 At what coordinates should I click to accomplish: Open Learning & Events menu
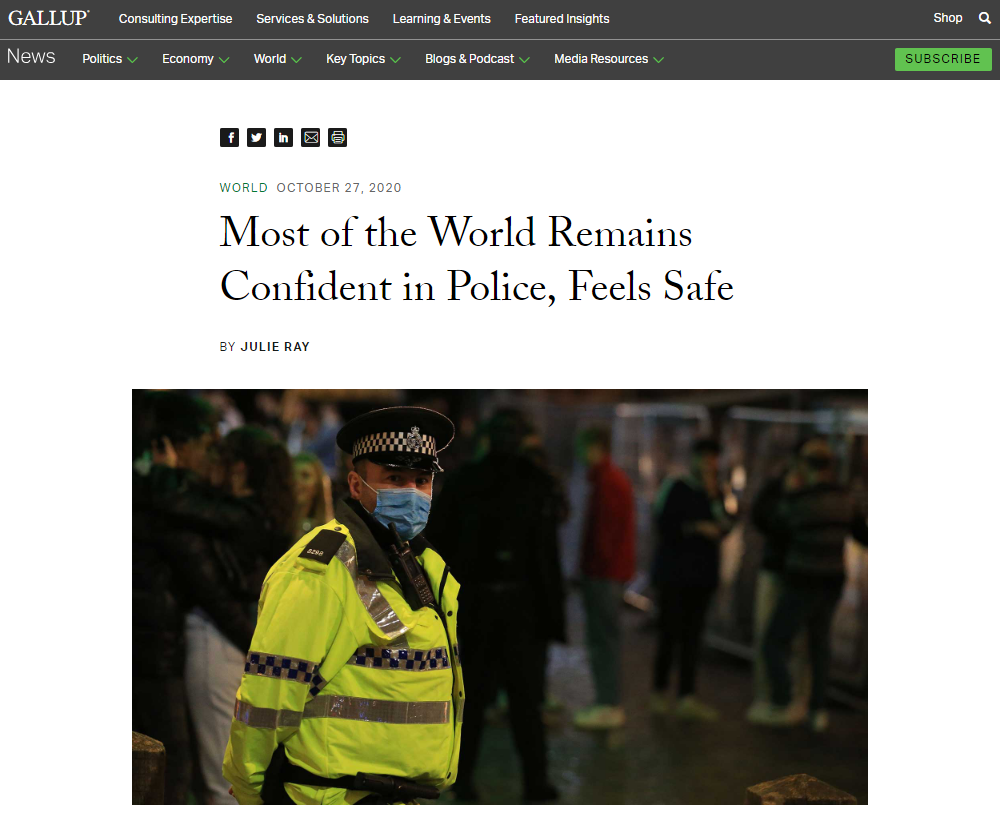tap(441, 18)
